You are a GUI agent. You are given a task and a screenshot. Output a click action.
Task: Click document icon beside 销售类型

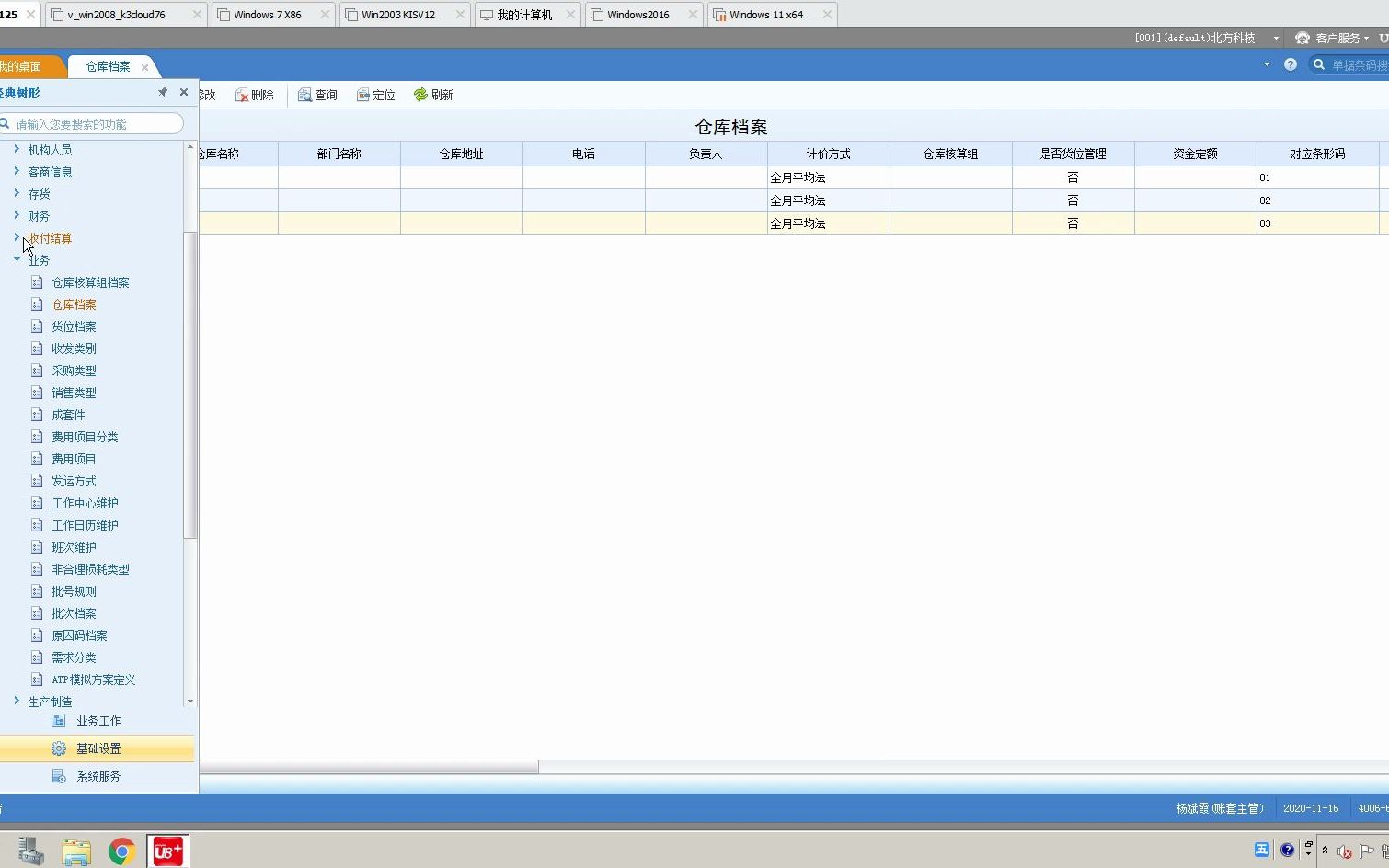pos(37,393)
